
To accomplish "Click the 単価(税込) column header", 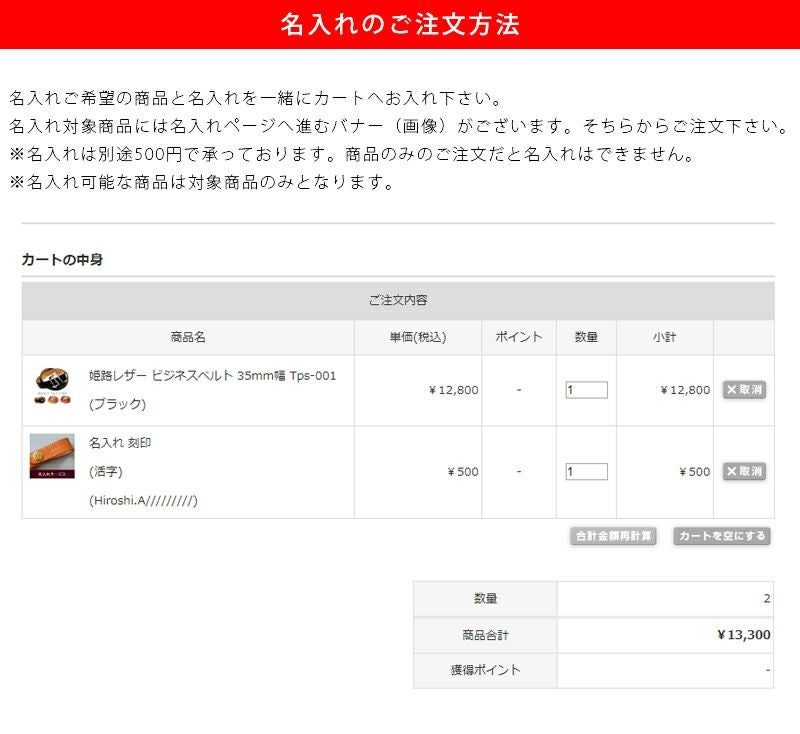I will tap(417, 337).
